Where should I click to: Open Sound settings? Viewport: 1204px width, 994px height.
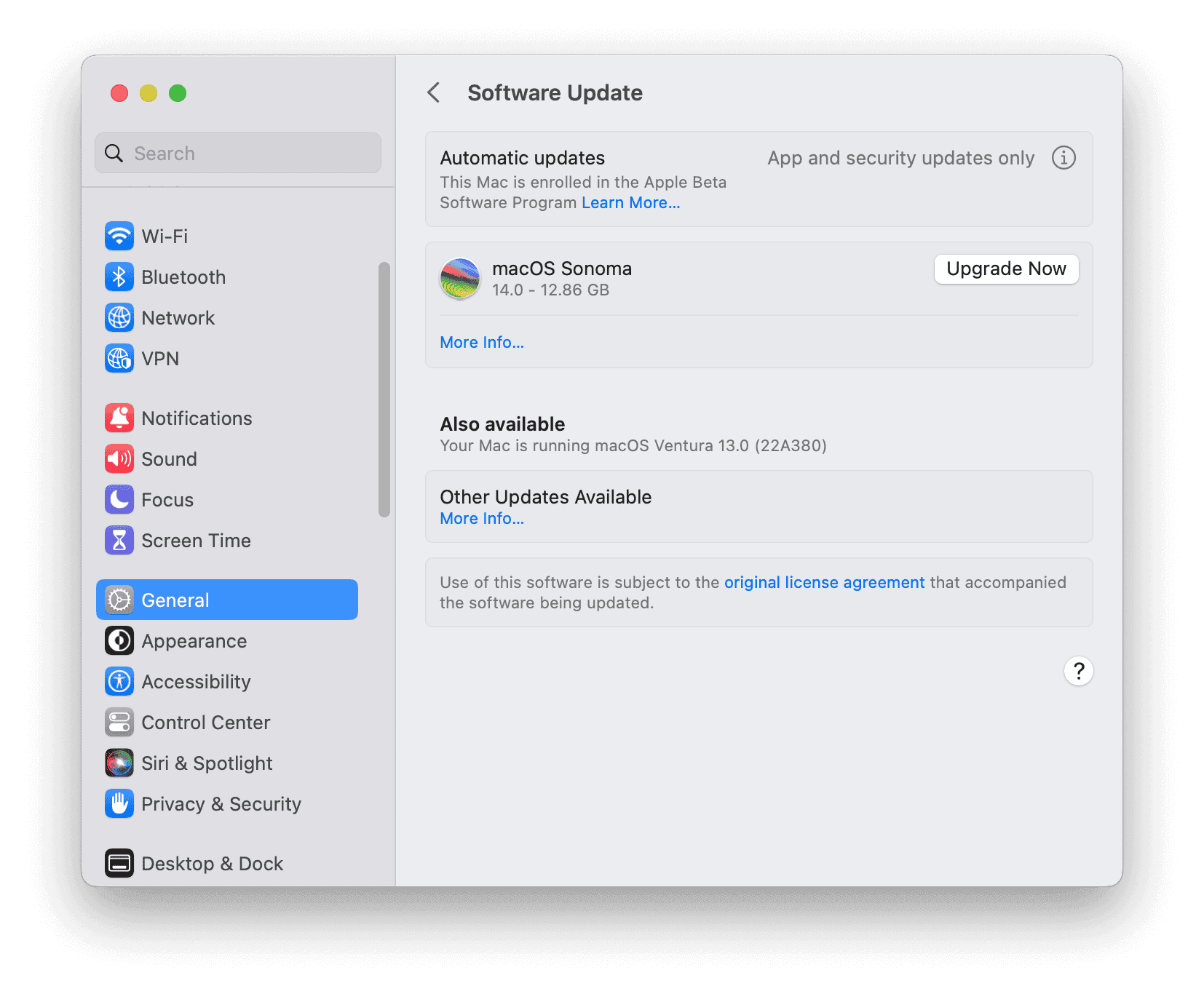coord(169,459)
